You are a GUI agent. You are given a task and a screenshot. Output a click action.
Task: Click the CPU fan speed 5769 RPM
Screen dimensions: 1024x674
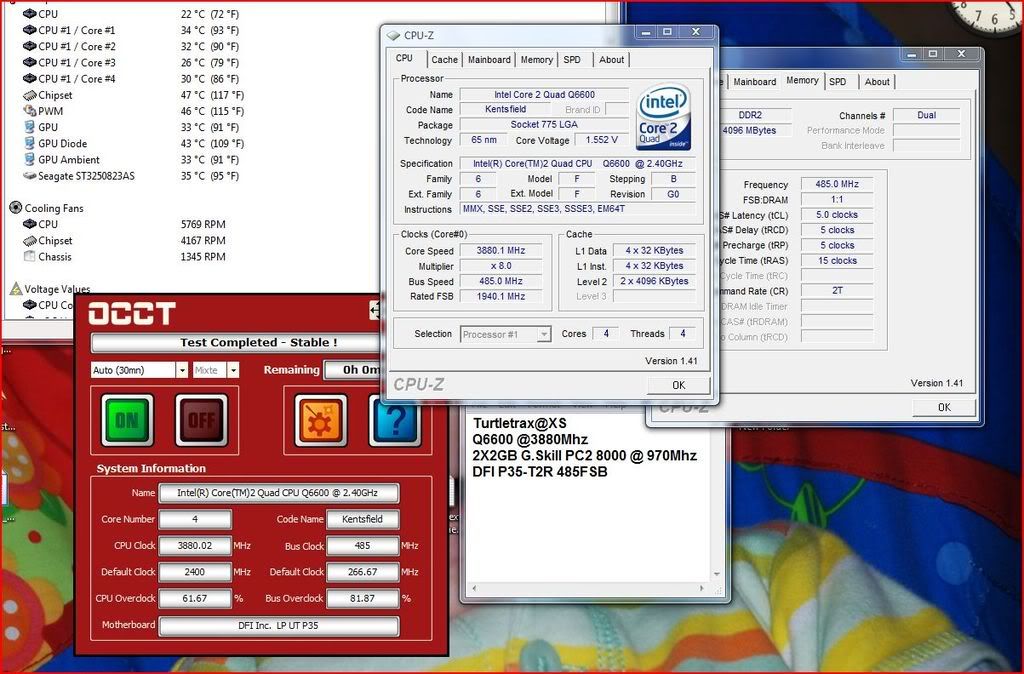[203, 224]
